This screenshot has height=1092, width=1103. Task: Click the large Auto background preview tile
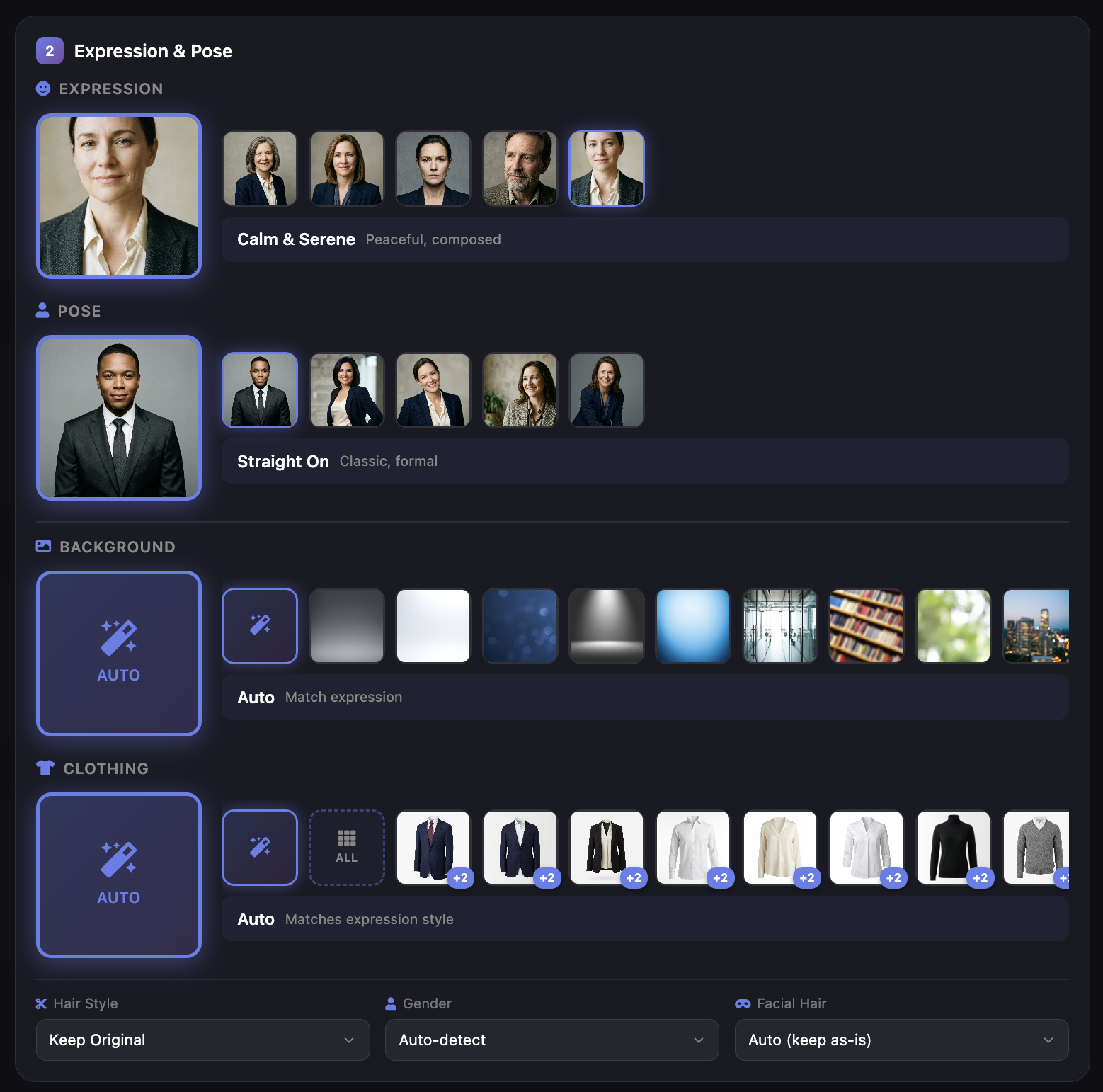pyautogui.click(x=119, y=654)
